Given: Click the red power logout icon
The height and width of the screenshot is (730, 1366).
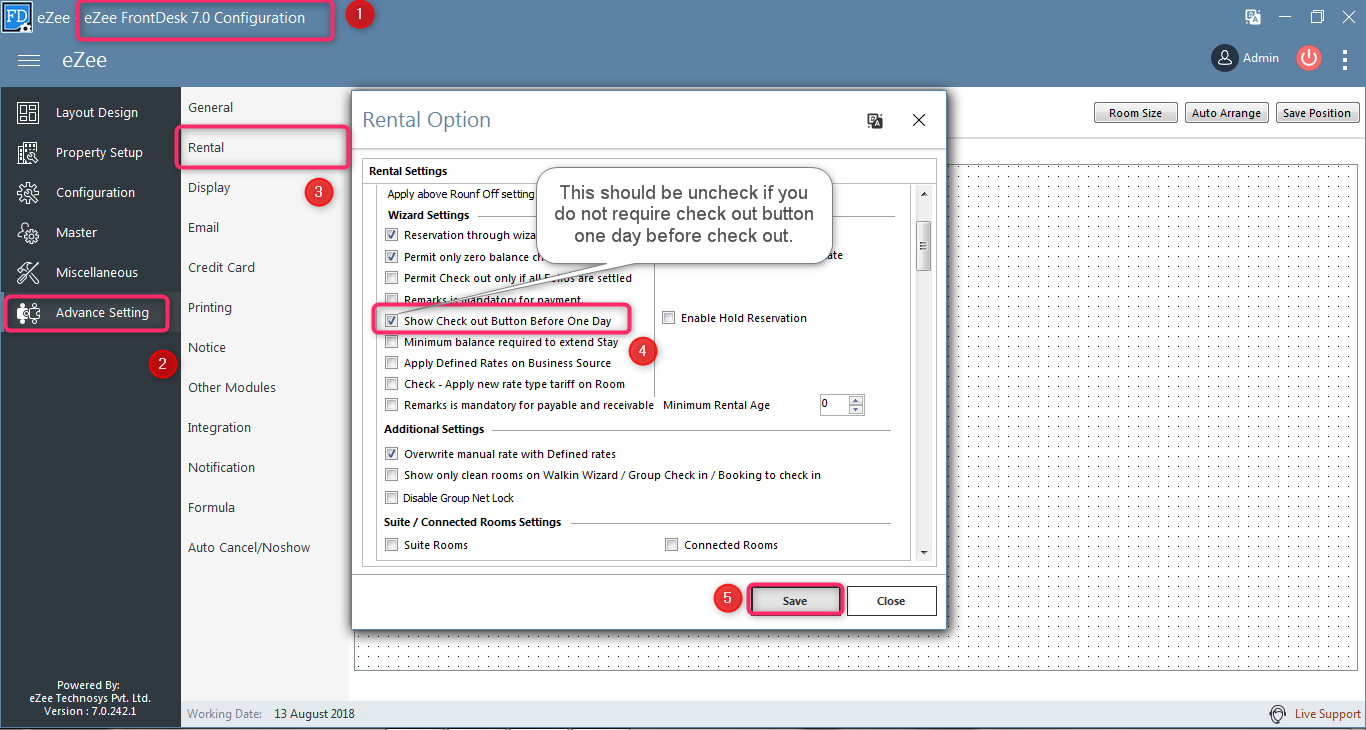Looking at the screenshot, I should pyautogui.click(x=1308, y=58).
